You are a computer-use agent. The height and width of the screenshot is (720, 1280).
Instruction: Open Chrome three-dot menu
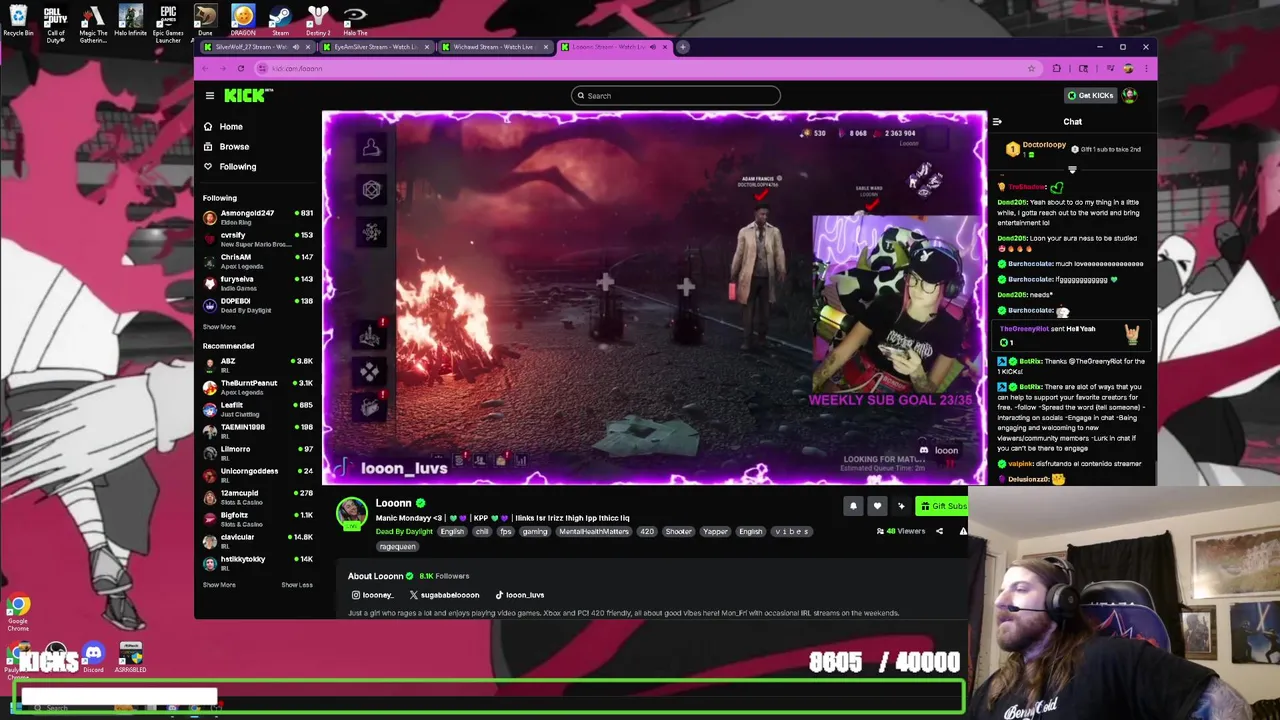[1146, 68]
